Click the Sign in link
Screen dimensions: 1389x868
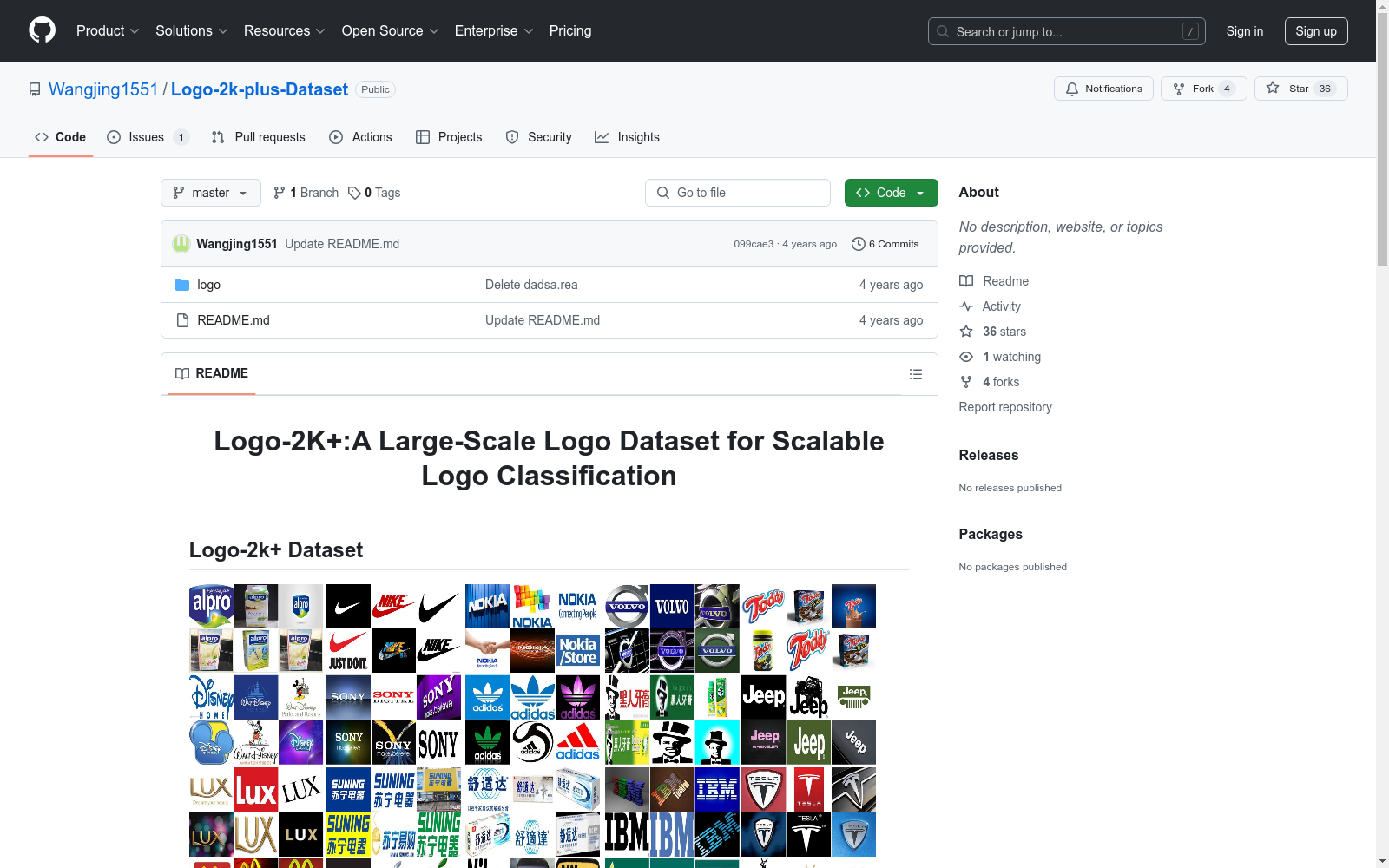tap(1245, 31)
